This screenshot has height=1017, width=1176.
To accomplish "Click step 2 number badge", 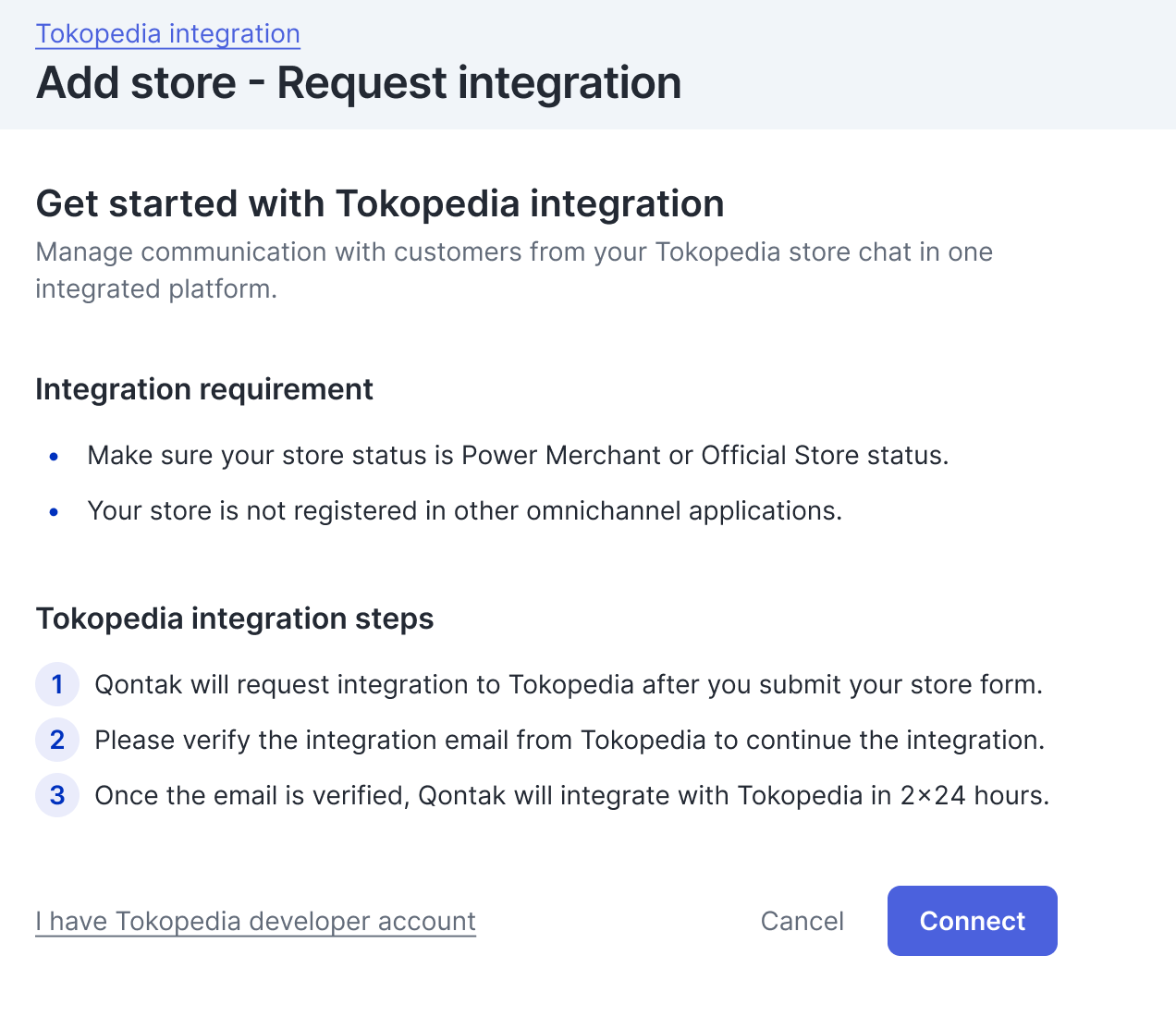I will pyautogui.click(x=57, y=740).
